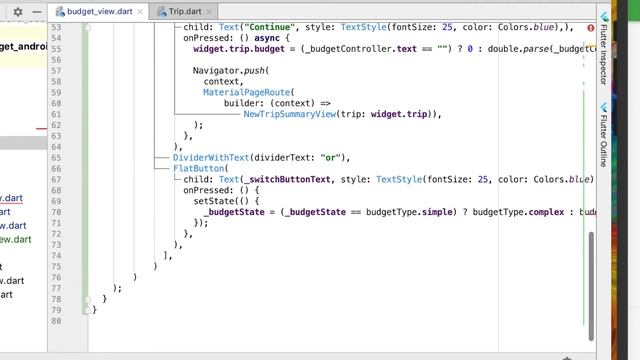Image resolution: width=640 pixels, height=360 pixels.
Task: Click on _switchButtonText in line 67
Action: tap(287, 180)
